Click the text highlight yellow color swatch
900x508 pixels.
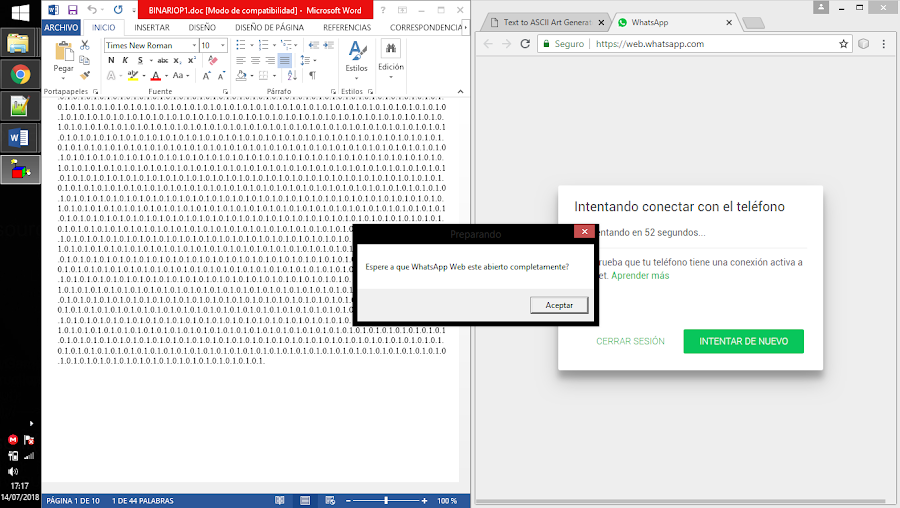pos(133,76)
